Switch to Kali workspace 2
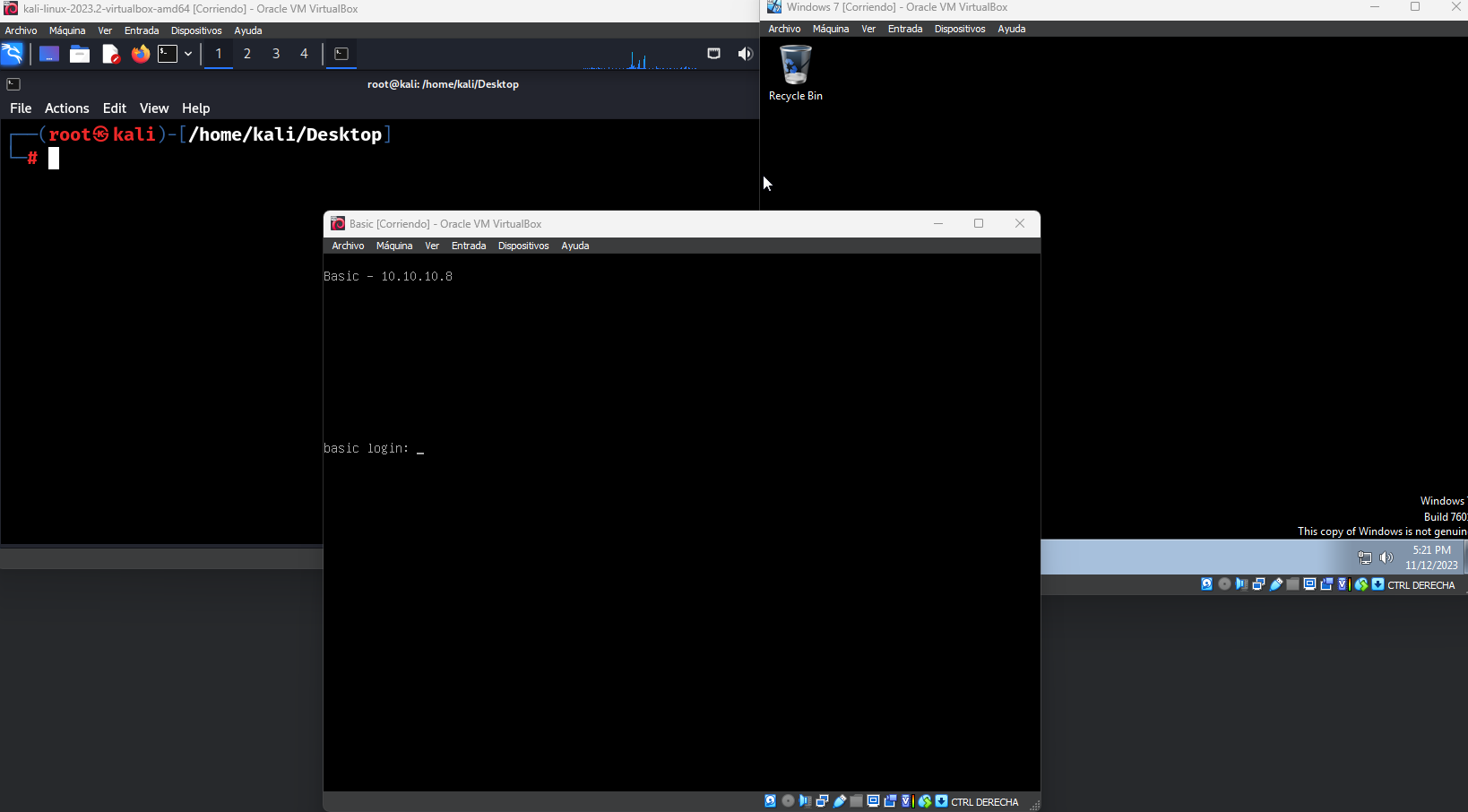 247,54
